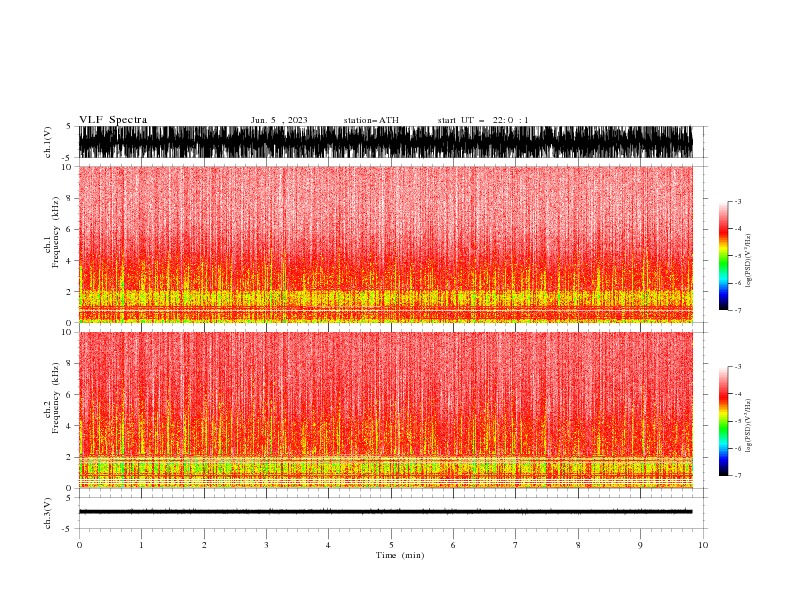The width and height of the screenshot is (792, 612).
Task: Click the "start UT = 22:0 :1" text
Action: tap(483, 120)
